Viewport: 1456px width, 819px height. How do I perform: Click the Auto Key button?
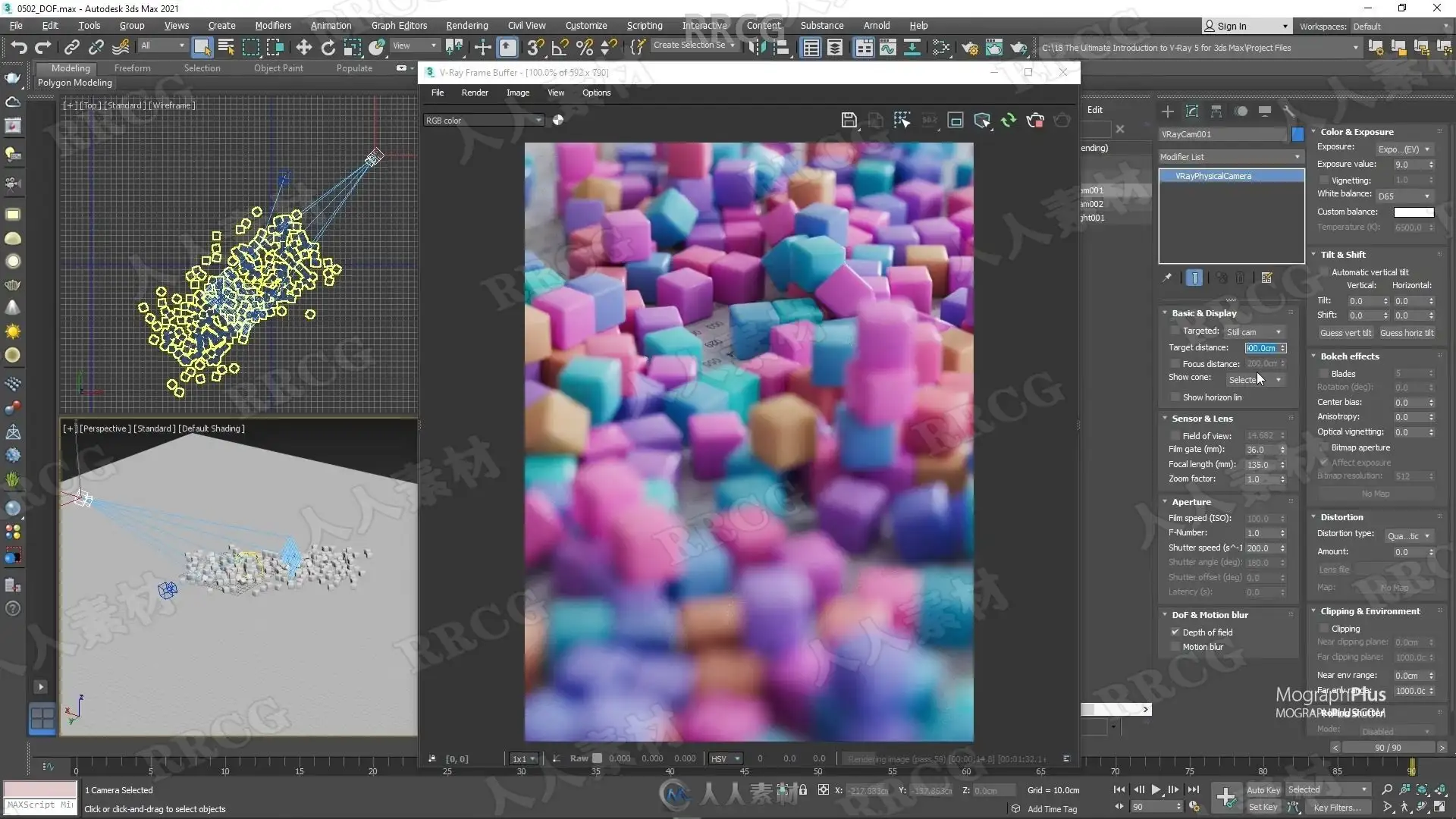1263,789
